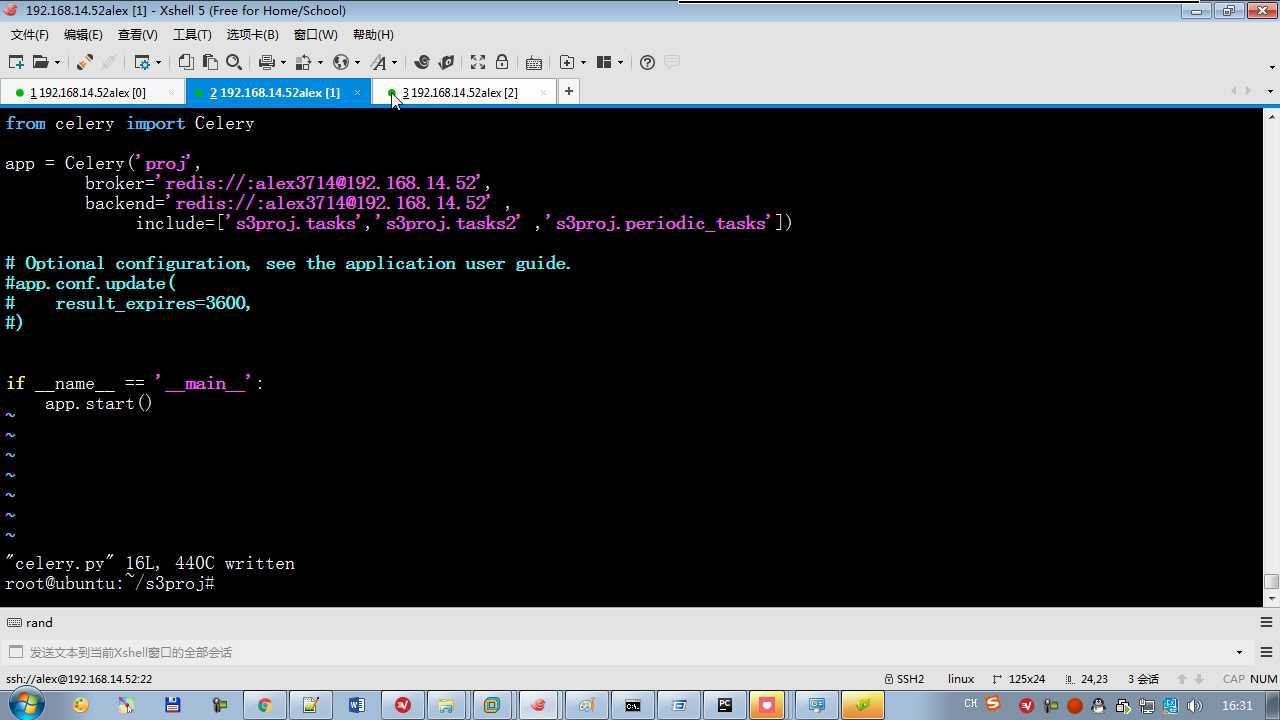This screenshot has height=720, width=1280.
Task: Click the taskbar volume speaker icon
Action: (x=1194, y=706)
